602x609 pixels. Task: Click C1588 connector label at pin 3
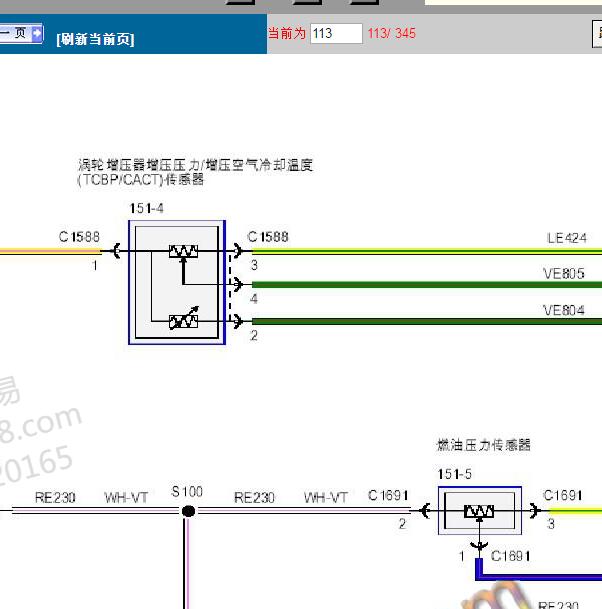click(x=268, y=237)
